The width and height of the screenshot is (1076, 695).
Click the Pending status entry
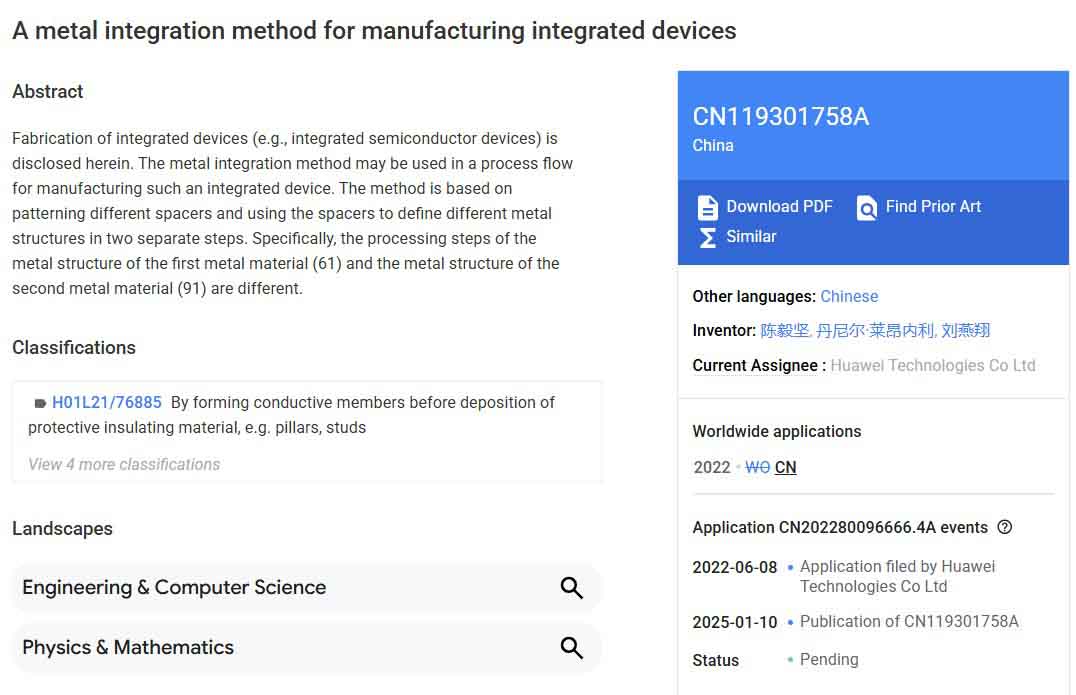coord(829,659)
